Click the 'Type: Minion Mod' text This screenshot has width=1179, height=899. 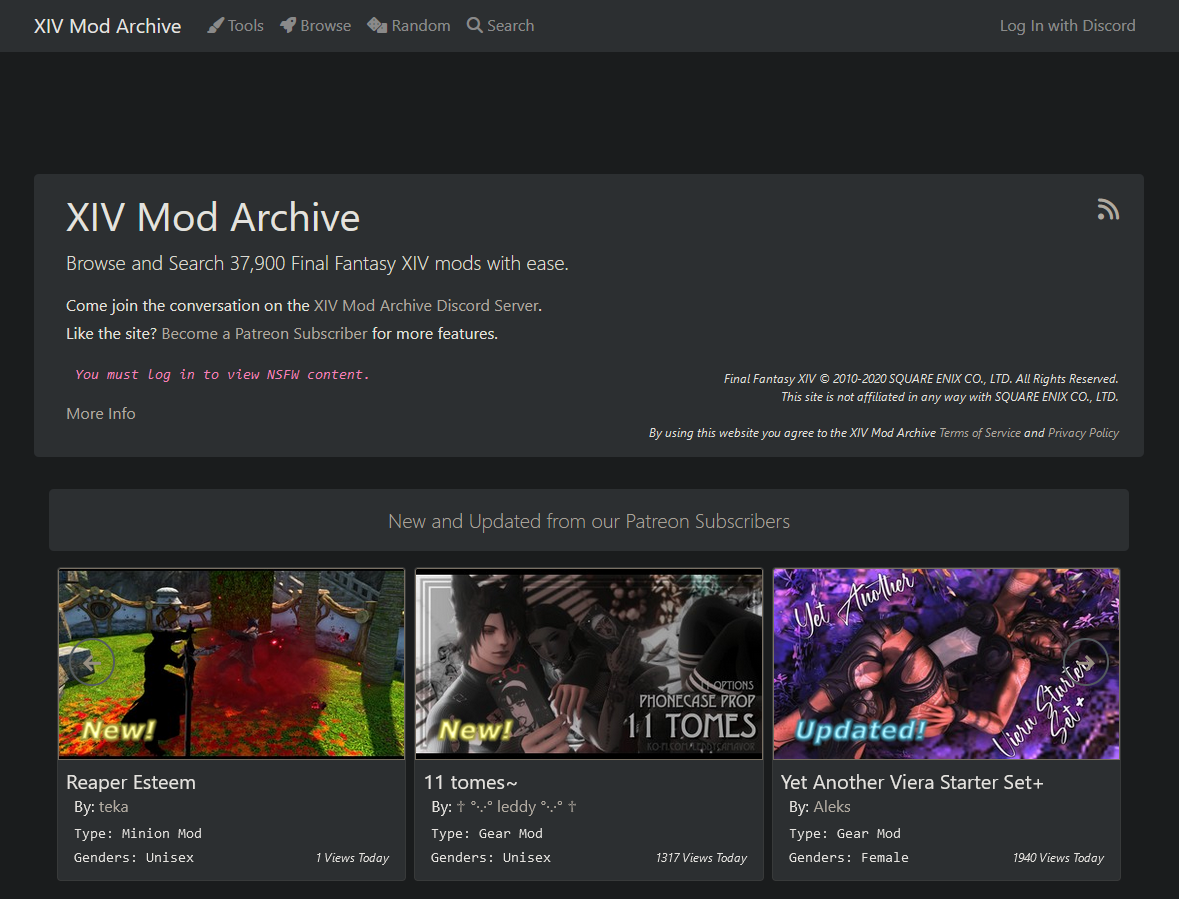138,834
